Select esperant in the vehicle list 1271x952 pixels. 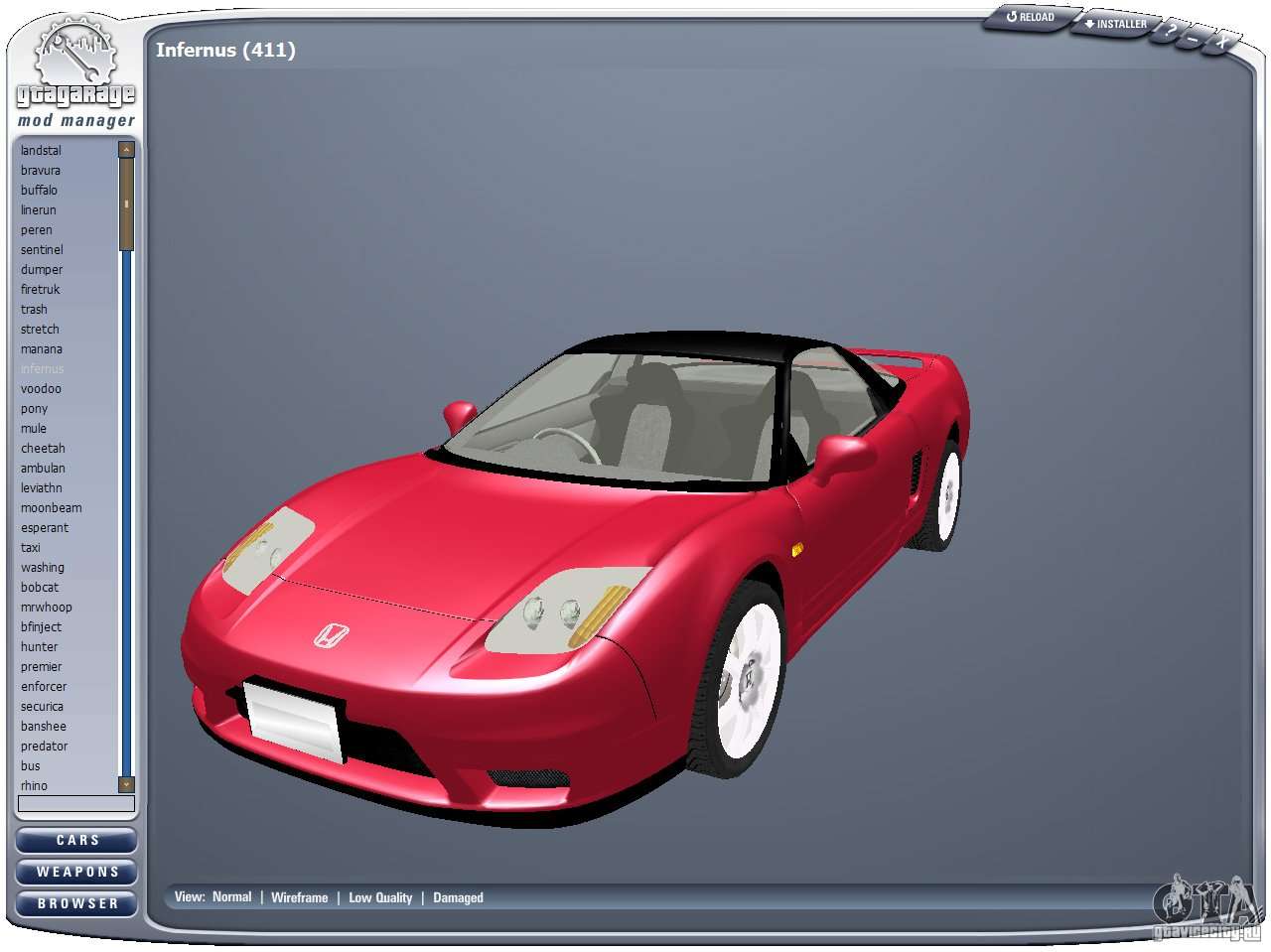pos(45,528)
